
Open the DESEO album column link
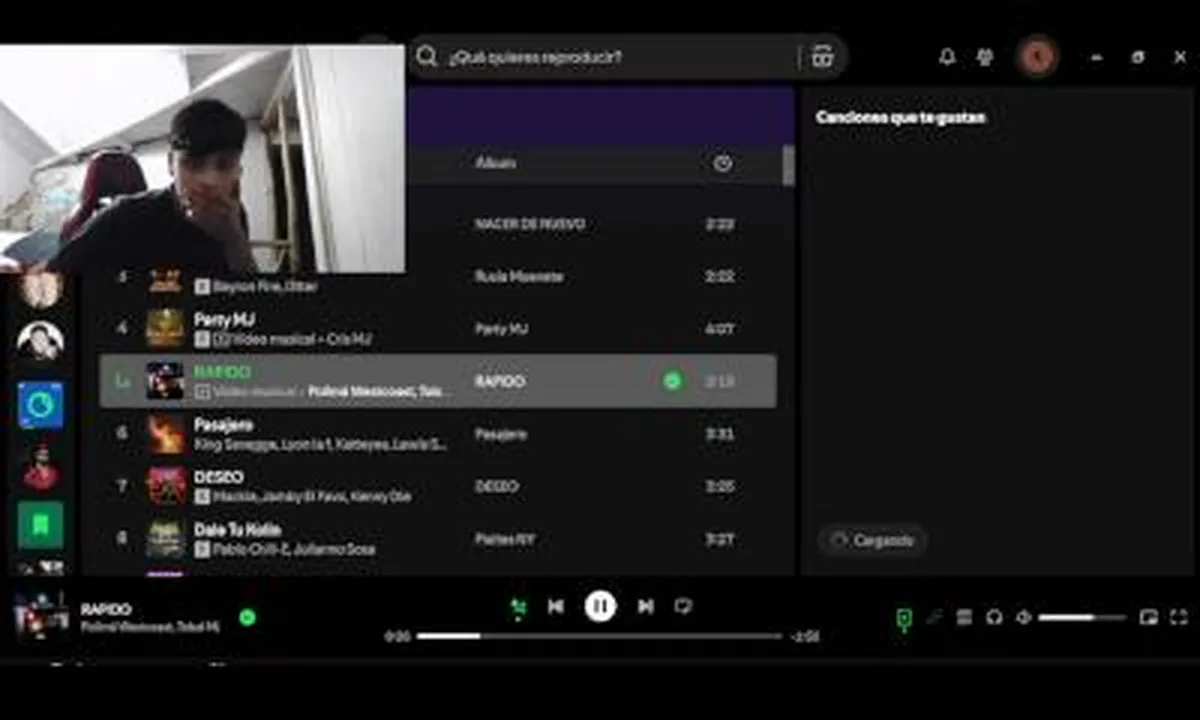[497, 487]
